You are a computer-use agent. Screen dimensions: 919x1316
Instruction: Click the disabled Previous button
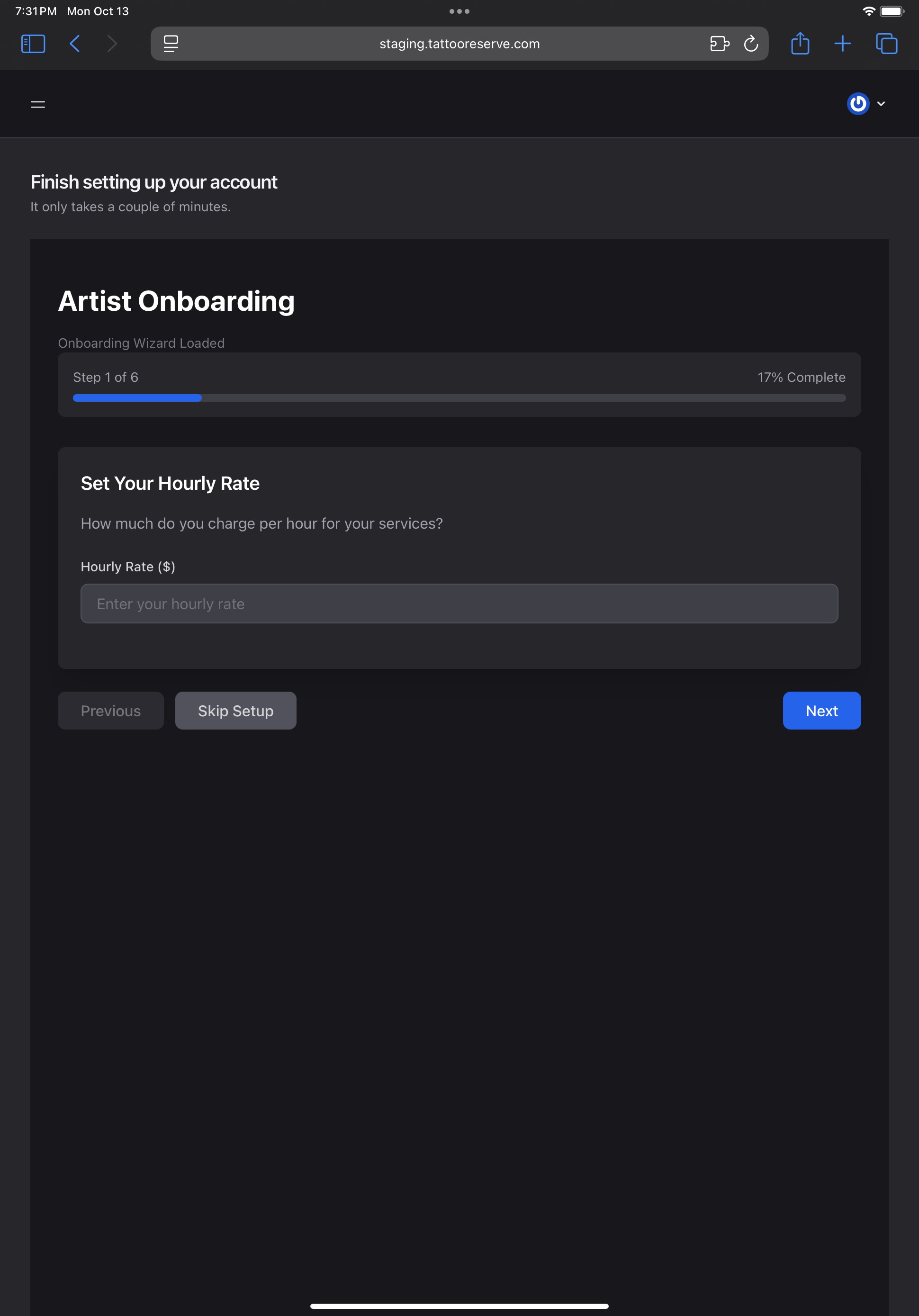click(111, 711)
